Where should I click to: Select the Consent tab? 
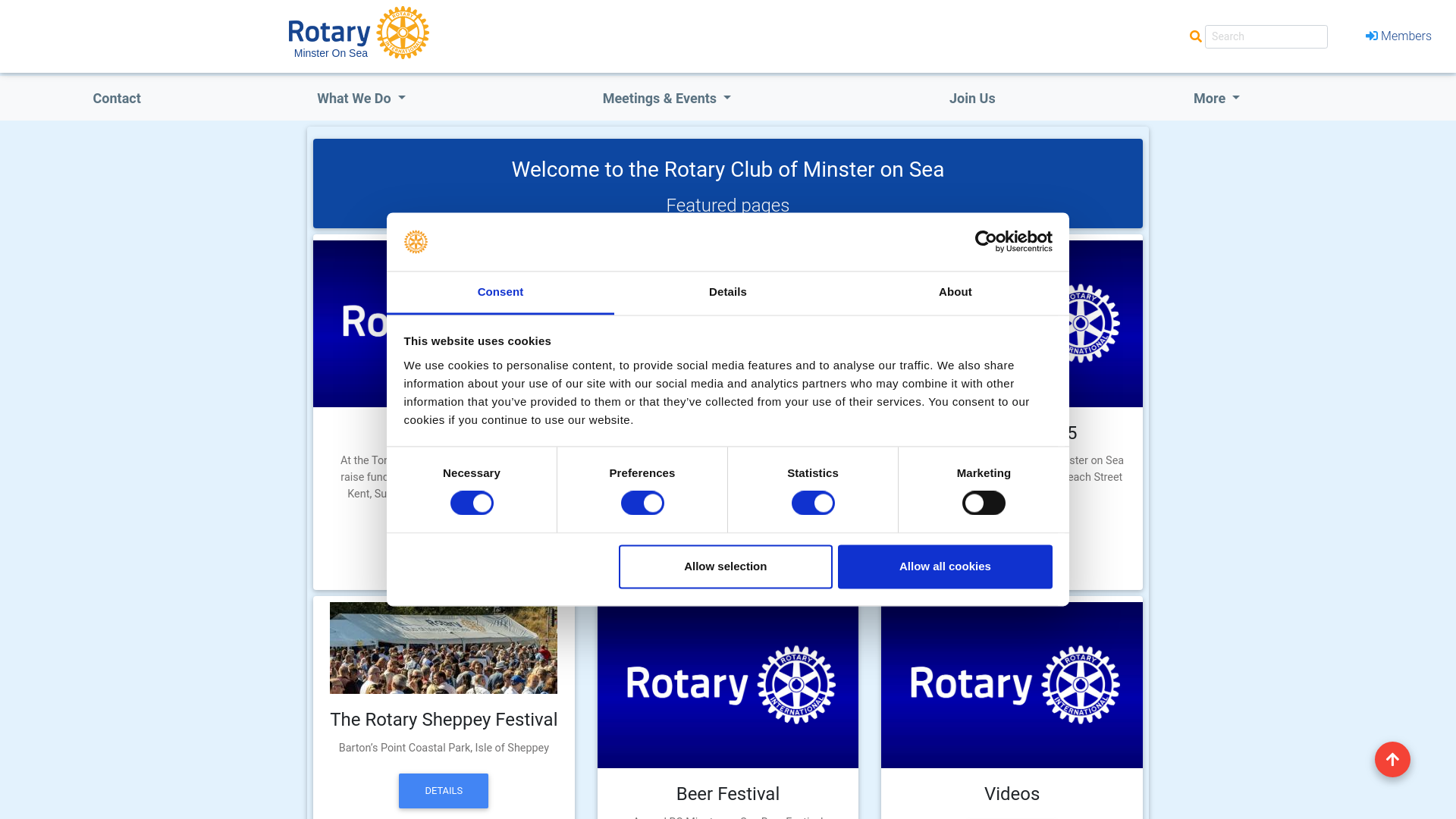tap(500, 293)
